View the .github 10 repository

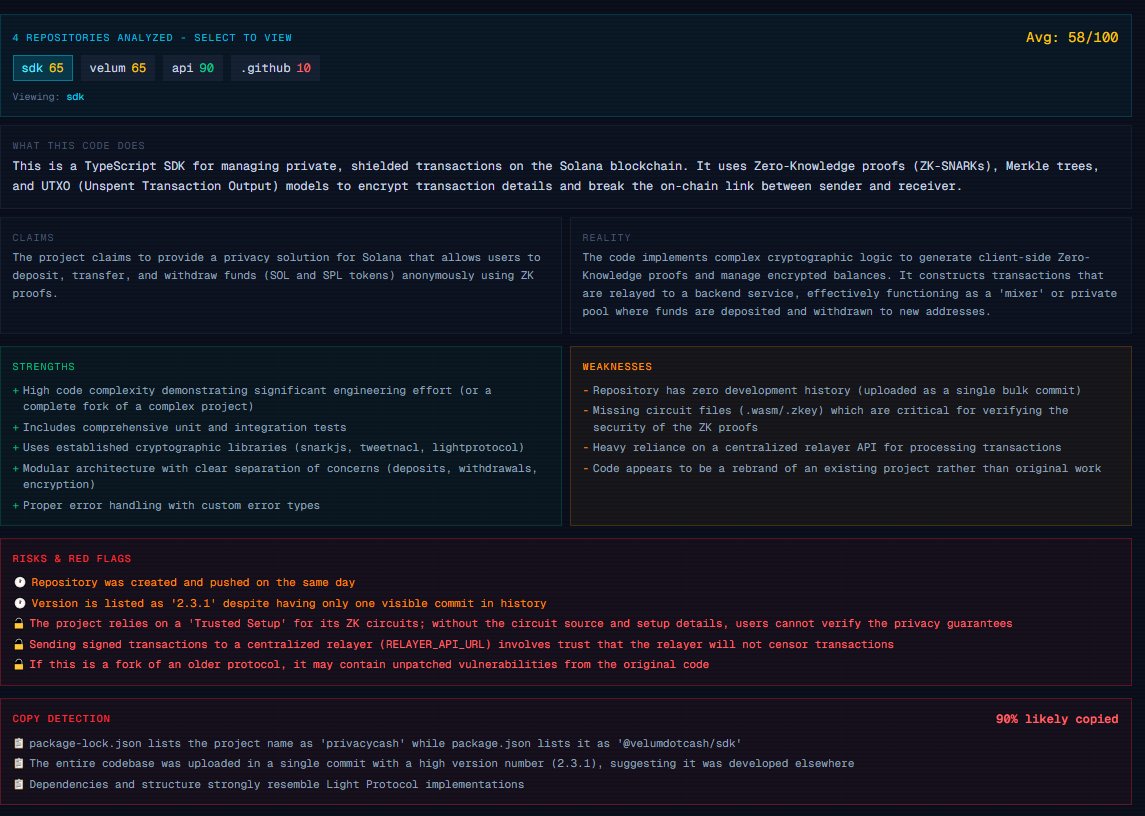pyautogui.click(x=275, y=68)
